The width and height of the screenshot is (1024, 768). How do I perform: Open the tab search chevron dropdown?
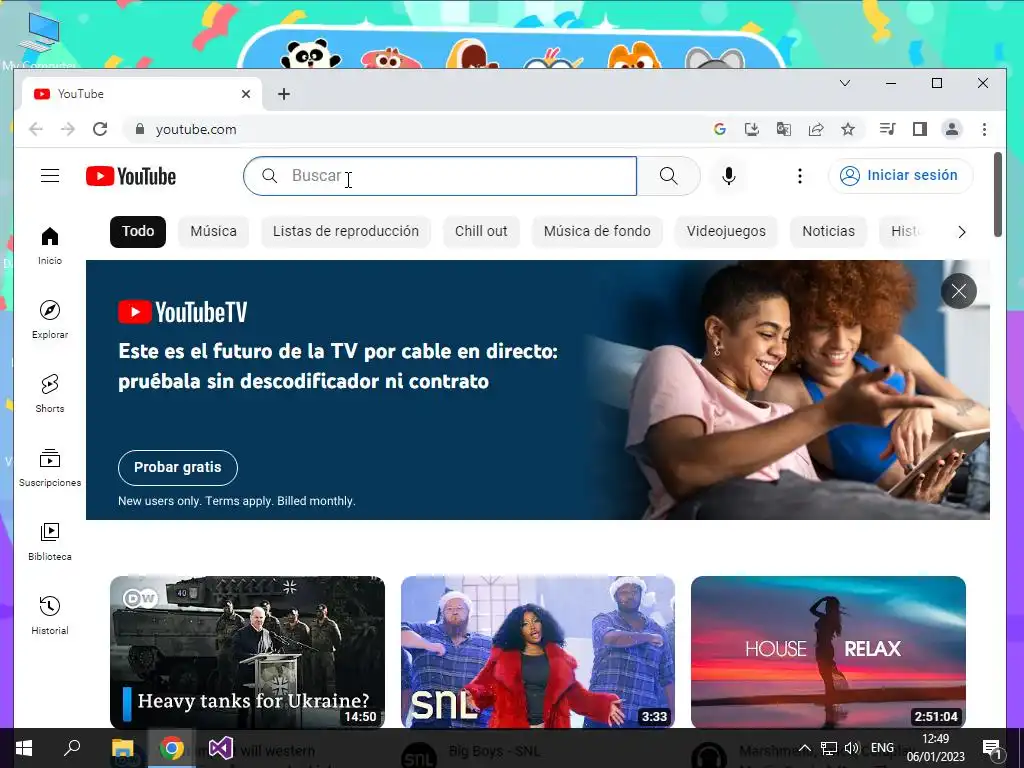tap(844, 83)
